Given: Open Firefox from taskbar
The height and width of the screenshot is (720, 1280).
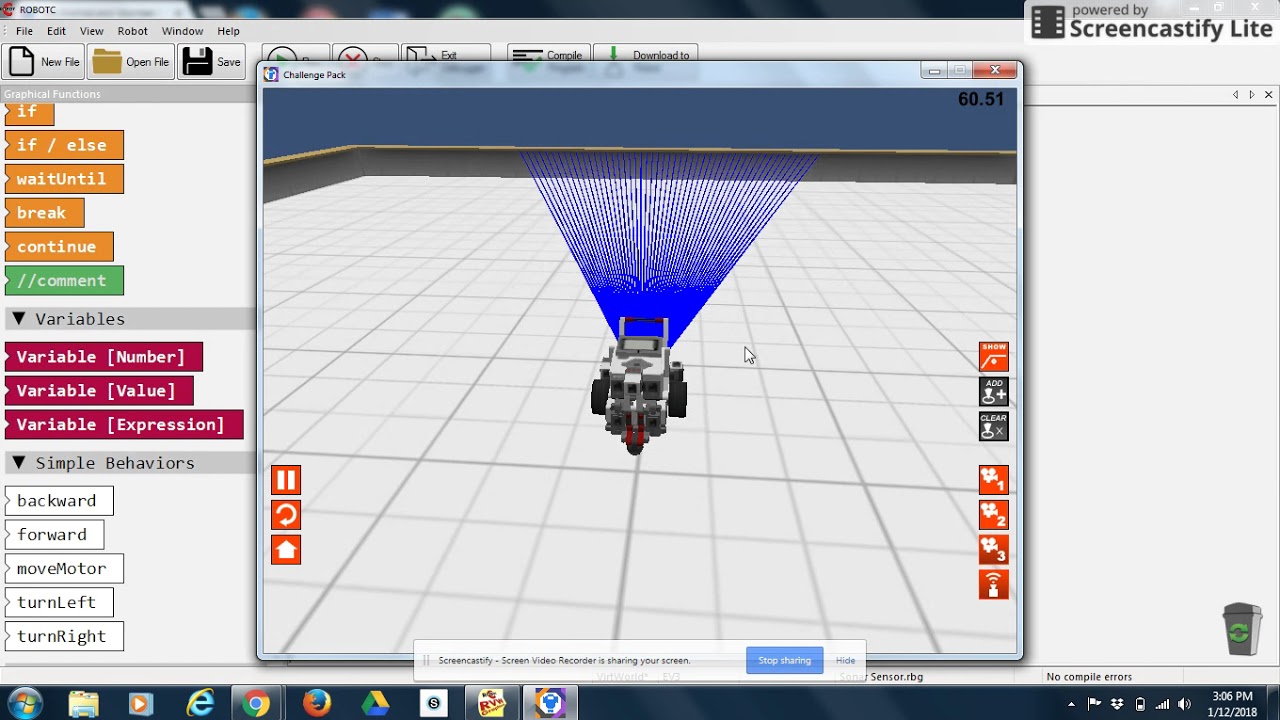Looking at the screenshot, I should [x=316, y=704].
